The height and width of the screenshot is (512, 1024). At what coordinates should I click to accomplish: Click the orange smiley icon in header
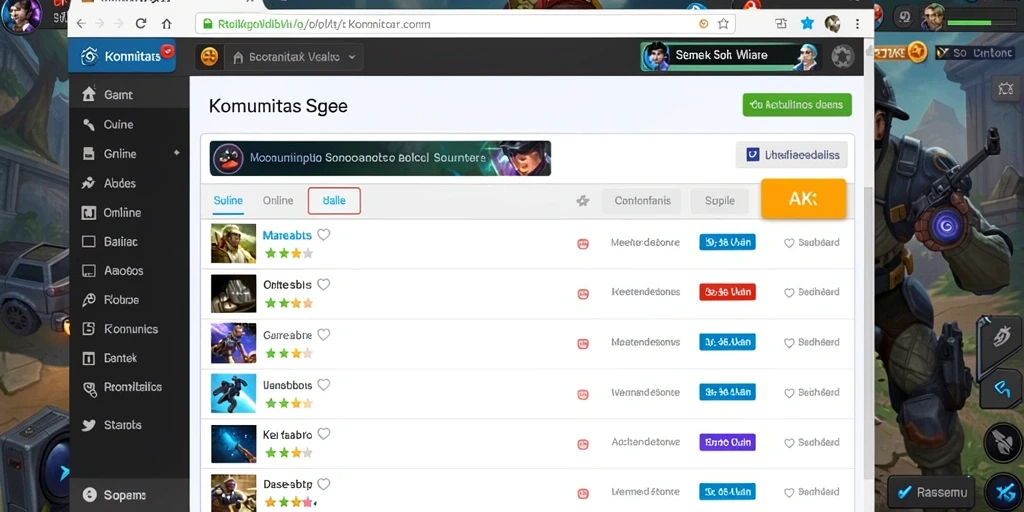(x=209, y=57)
